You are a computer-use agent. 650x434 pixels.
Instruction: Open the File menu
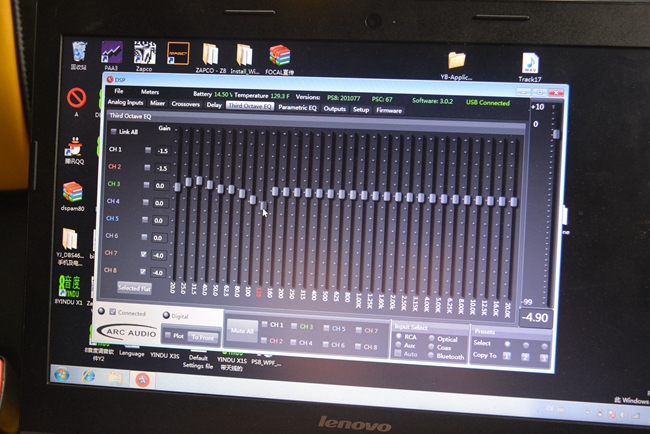click(x=119, y=92)
